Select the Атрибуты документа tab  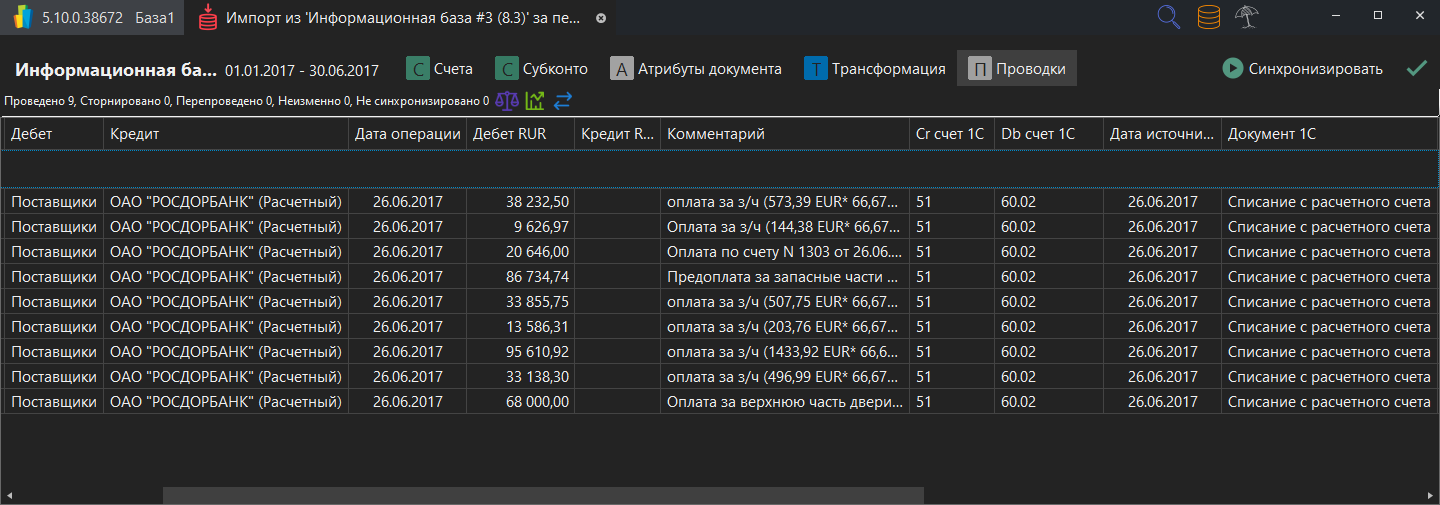696,69
